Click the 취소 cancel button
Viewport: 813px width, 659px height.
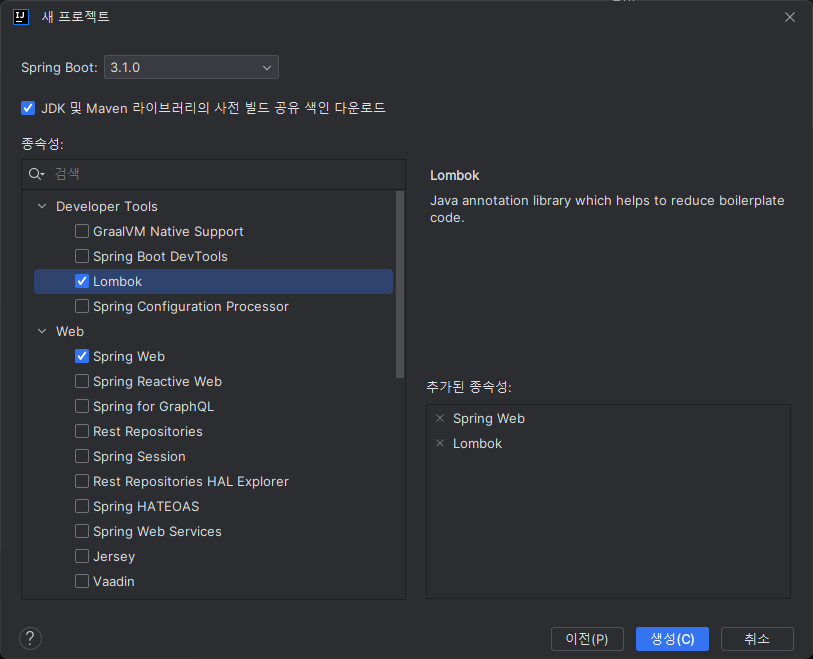tap(757, 639)
